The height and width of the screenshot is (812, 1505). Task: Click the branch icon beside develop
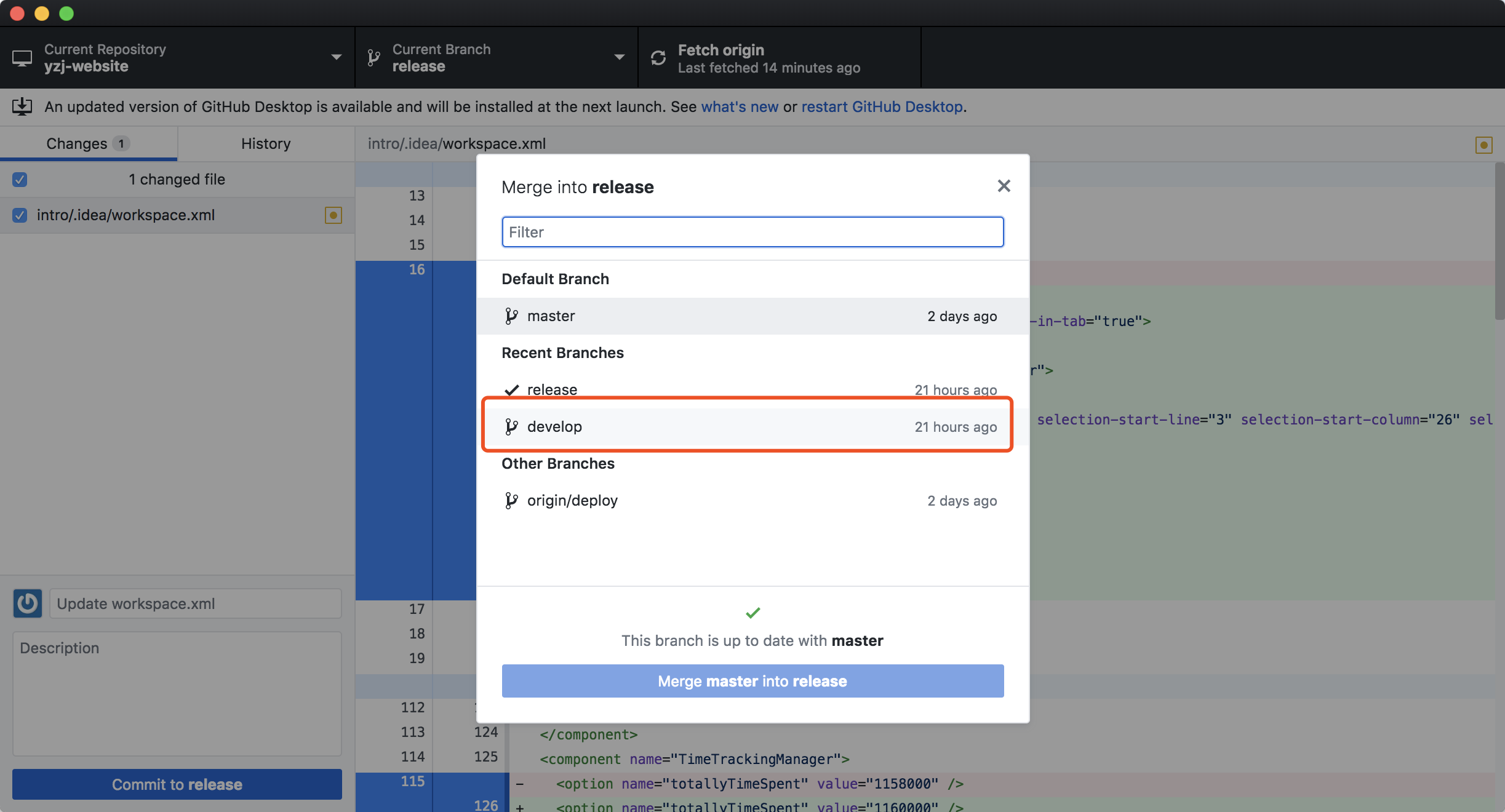point(511,427)
